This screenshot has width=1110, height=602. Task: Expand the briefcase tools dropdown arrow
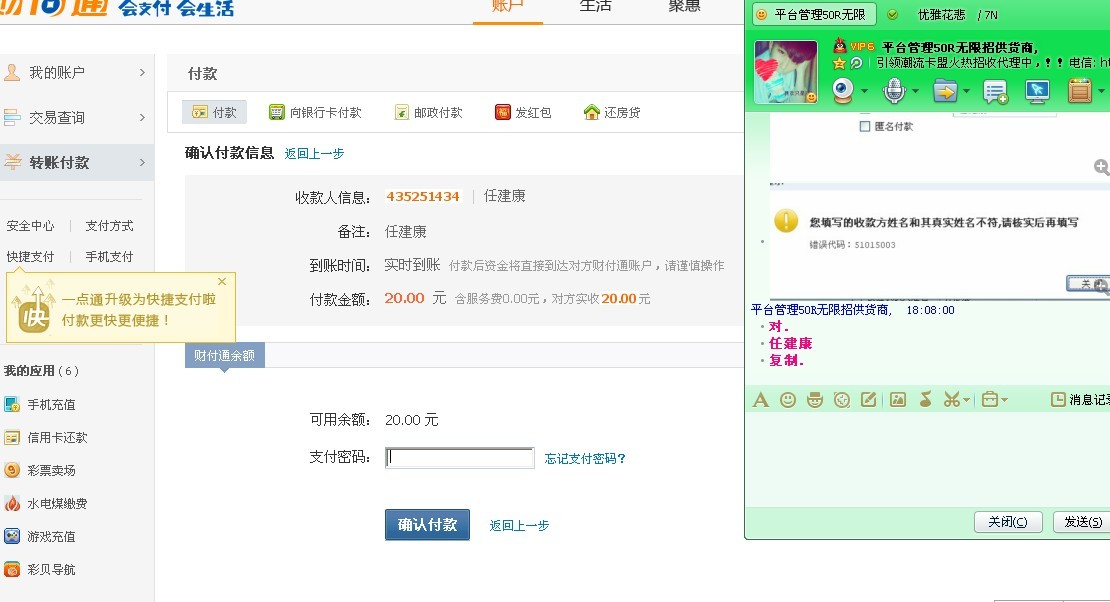pyautogui.click(x=1005, y=401)
